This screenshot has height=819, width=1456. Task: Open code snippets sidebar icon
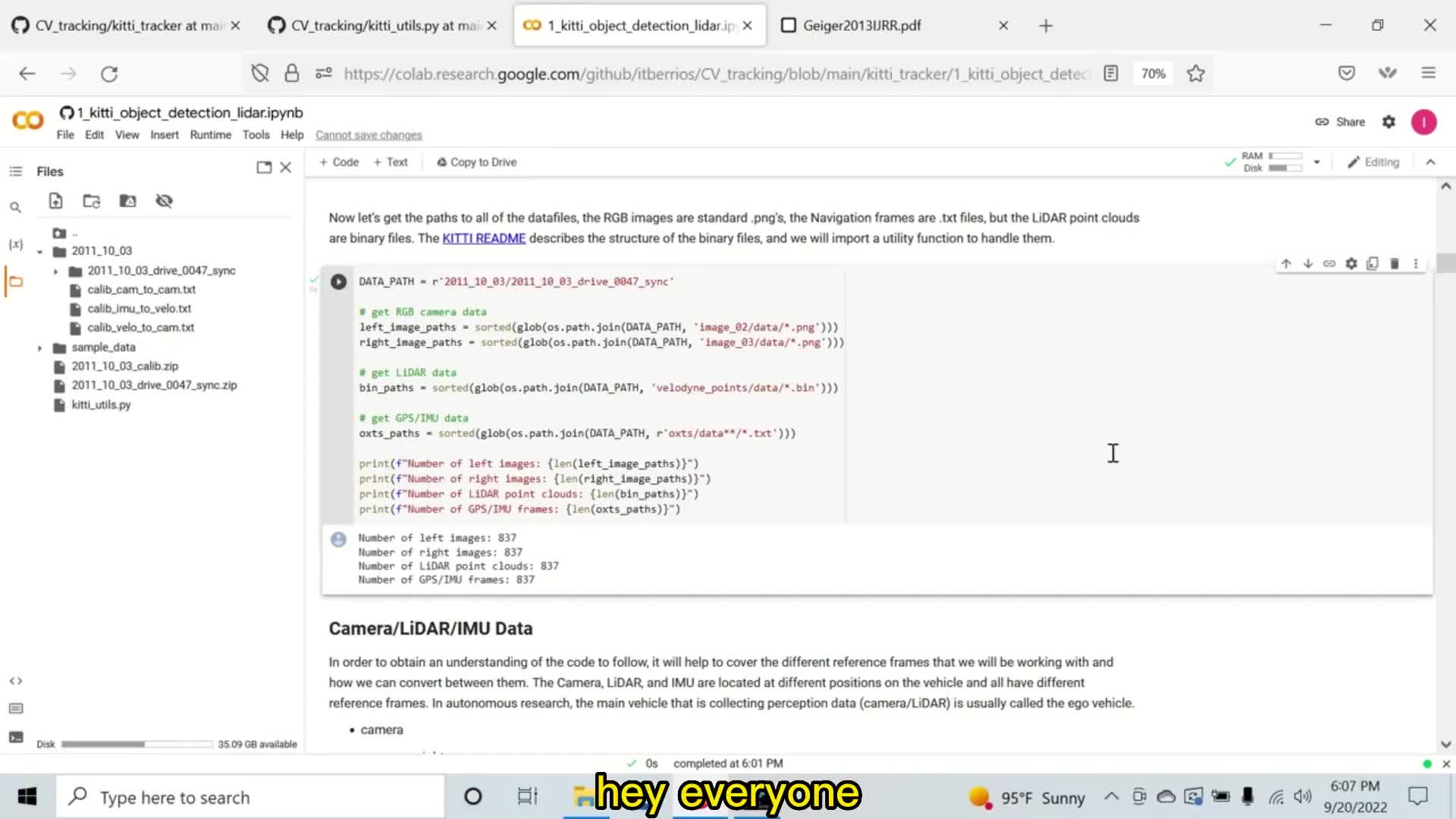(15, 681)
